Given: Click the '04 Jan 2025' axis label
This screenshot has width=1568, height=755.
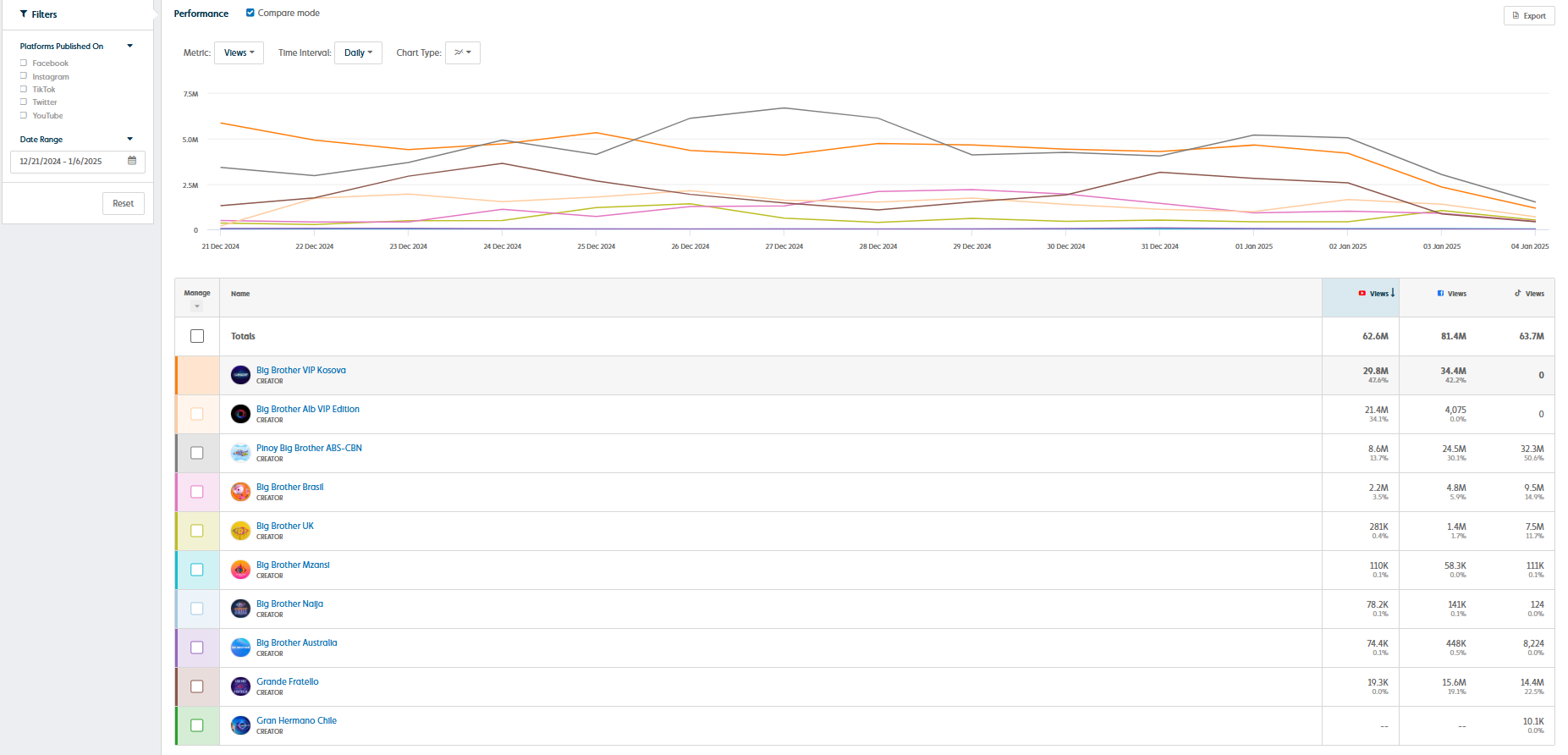Looking at the screenshot, I should (x=1530, y=246).
